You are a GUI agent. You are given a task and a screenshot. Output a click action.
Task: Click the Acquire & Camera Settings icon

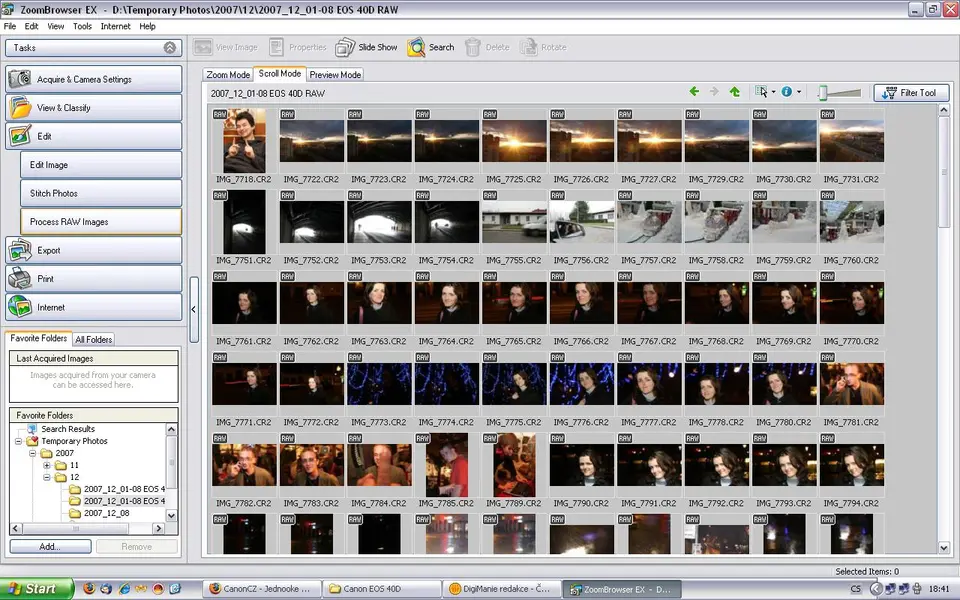pyautogui.click(x=20, y=80)
